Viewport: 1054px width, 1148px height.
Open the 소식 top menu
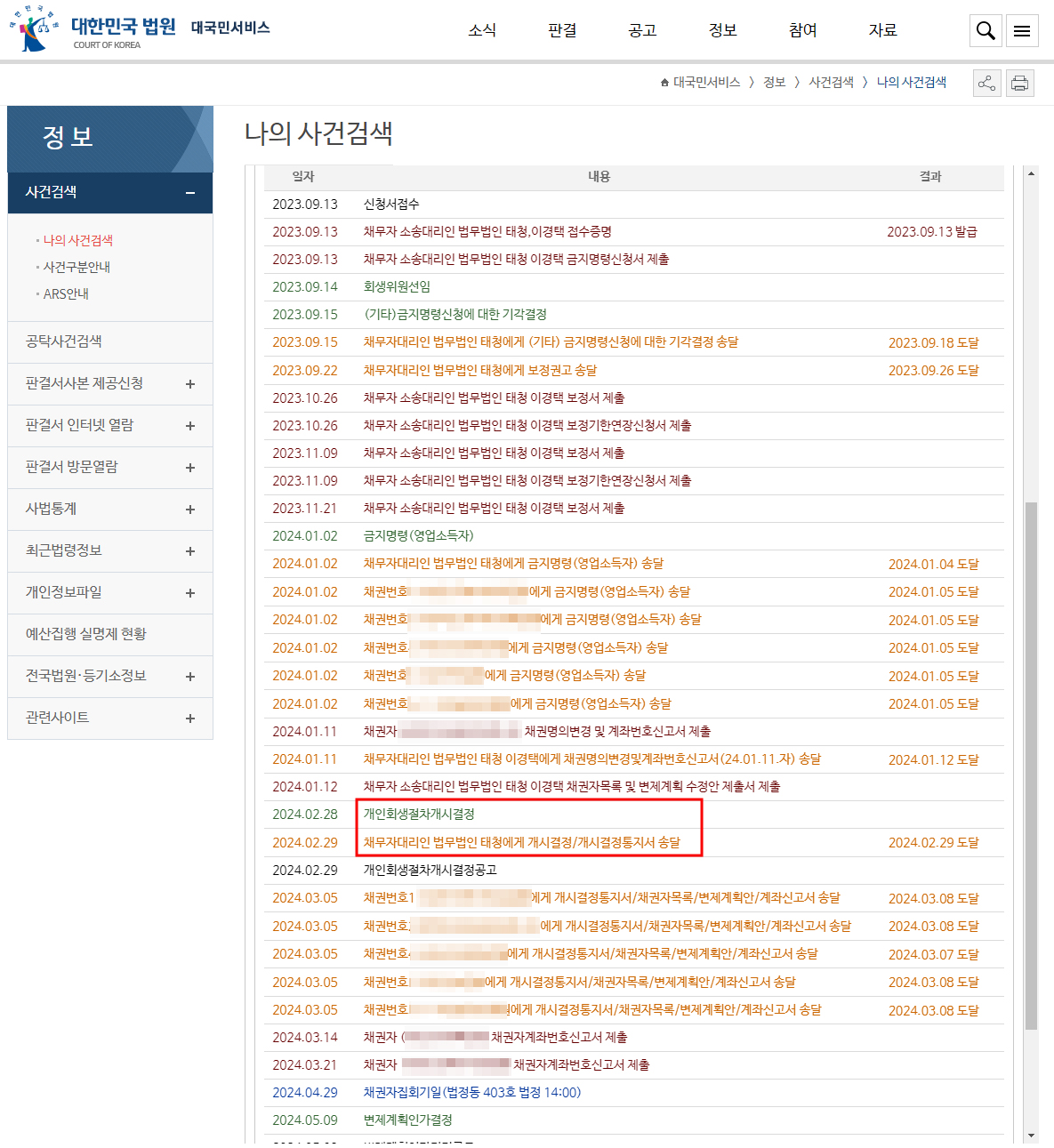point(482,30)
